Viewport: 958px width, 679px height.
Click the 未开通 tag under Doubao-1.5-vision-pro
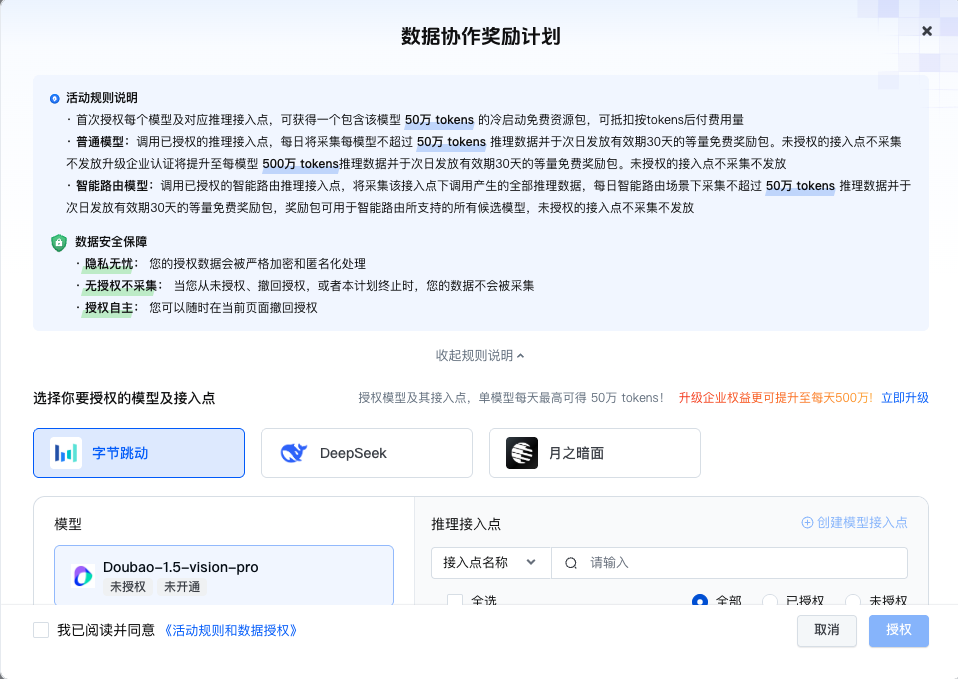tap(182, 587)
